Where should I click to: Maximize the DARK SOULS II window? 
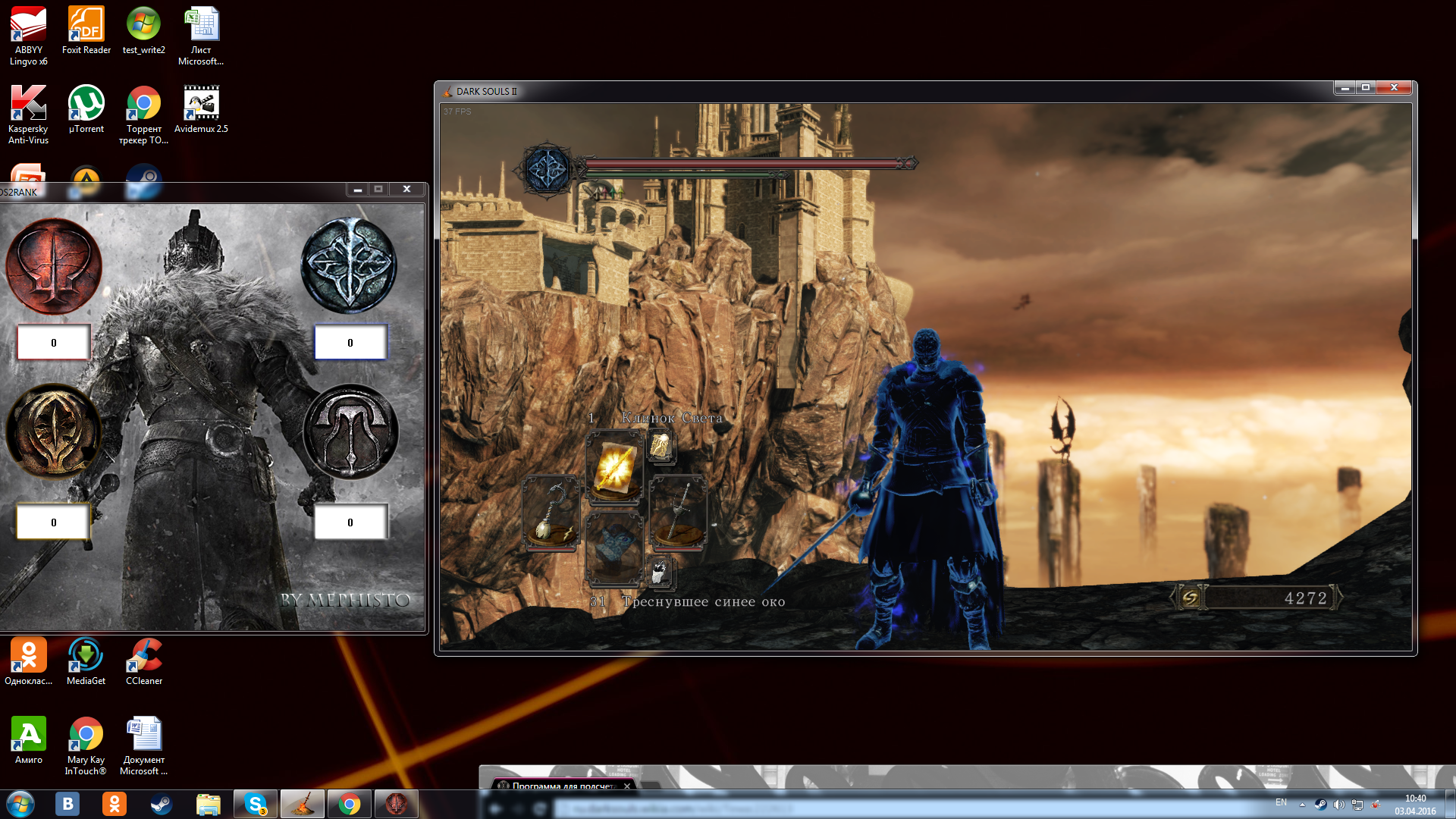point(1366,88)
